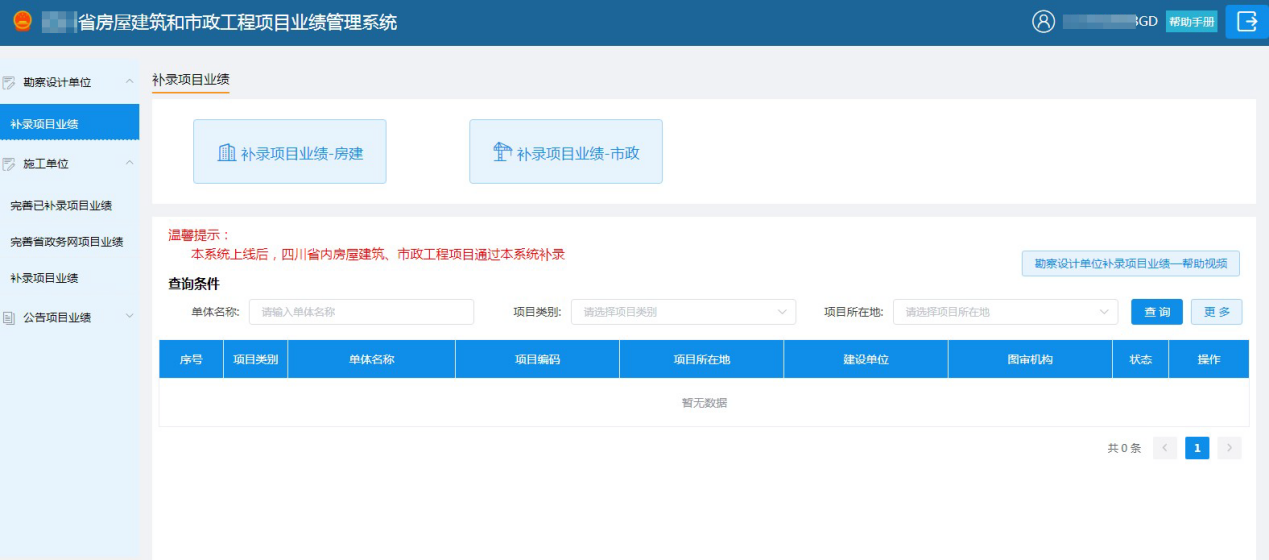The height and width of the screenshot is (560, 1269).
Task: Click the 公告项目业绩 sidebar list icon
Action: (10, 318)
